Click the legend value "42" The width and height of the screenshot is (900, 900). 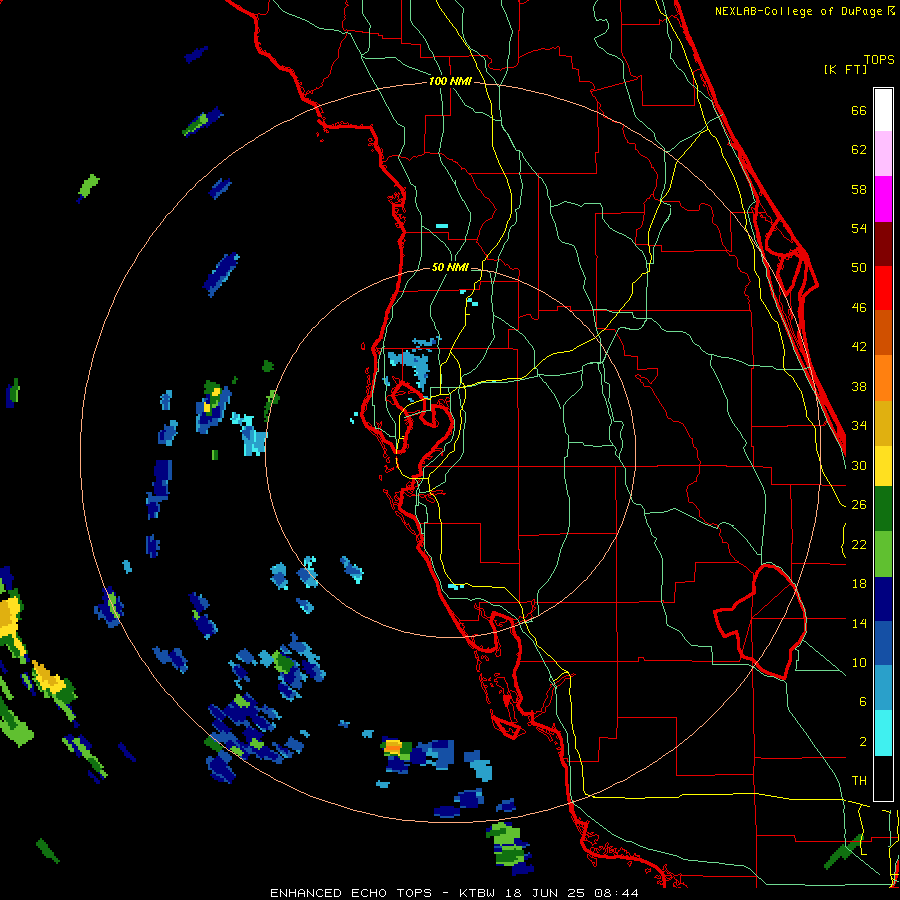coord(859,347)
